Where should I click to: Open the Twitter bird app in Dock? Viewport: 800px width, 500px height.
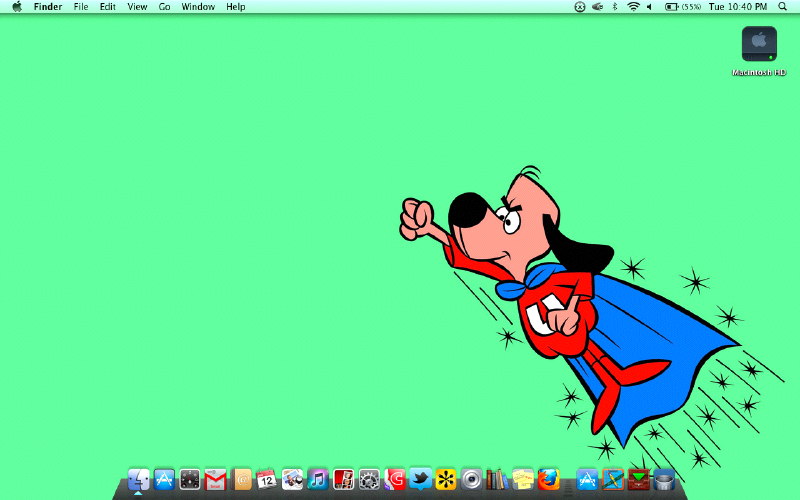pos(420,480)
